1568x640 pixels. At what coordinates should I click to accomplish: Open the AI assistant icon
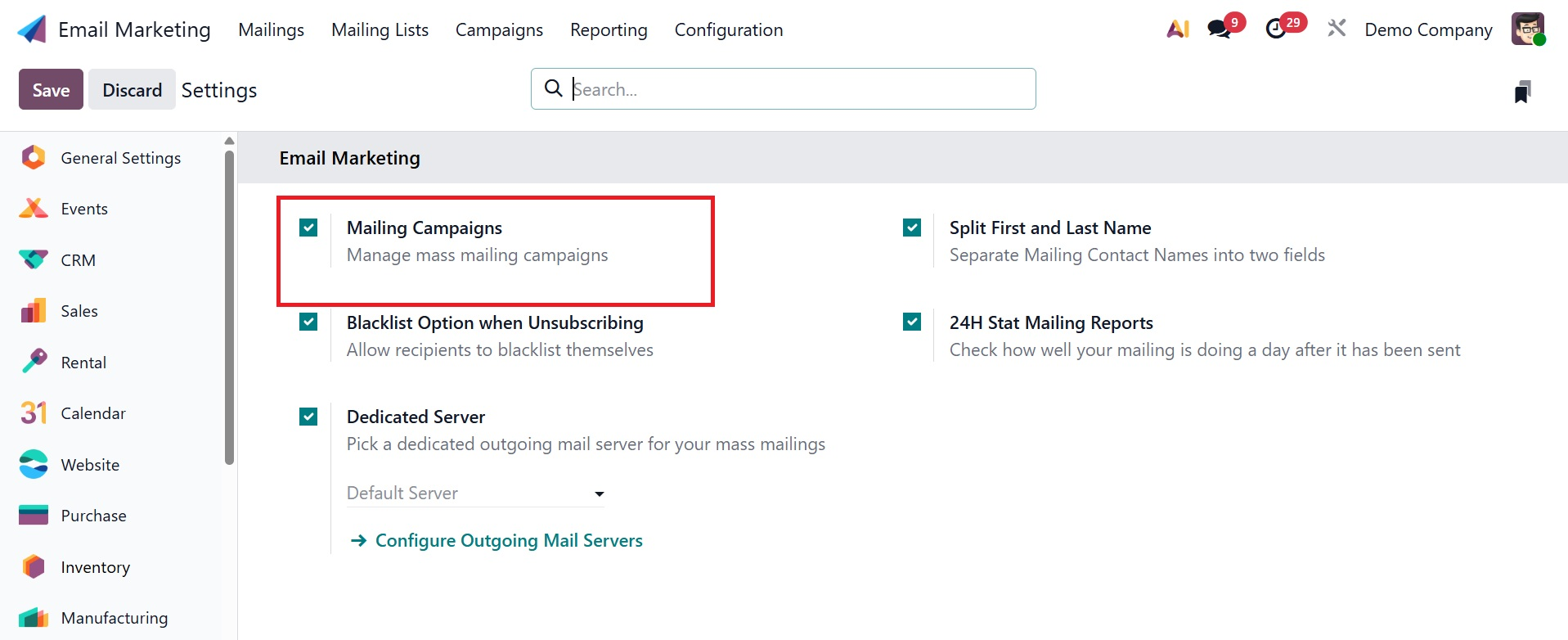(1178, 29)
